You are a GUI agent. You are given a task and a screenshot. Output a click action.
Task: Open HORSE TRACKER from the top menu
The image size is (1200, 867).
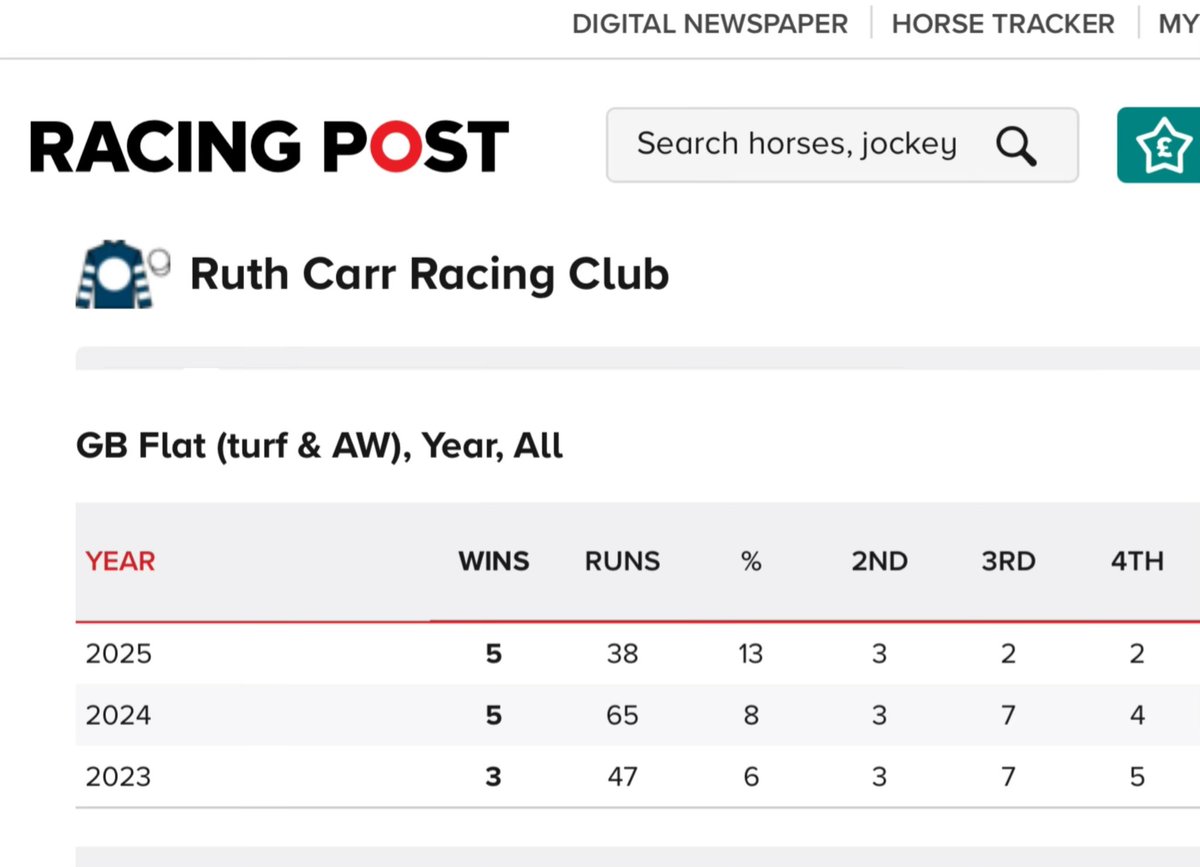click(x=1003, y=22)
